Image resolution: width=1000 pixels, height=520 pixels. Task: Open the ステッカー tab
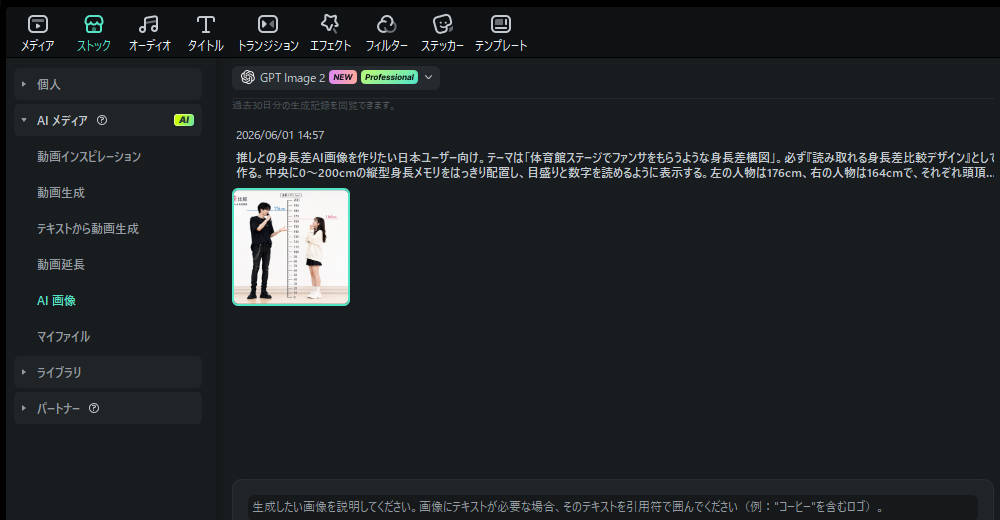pos(442,34)
